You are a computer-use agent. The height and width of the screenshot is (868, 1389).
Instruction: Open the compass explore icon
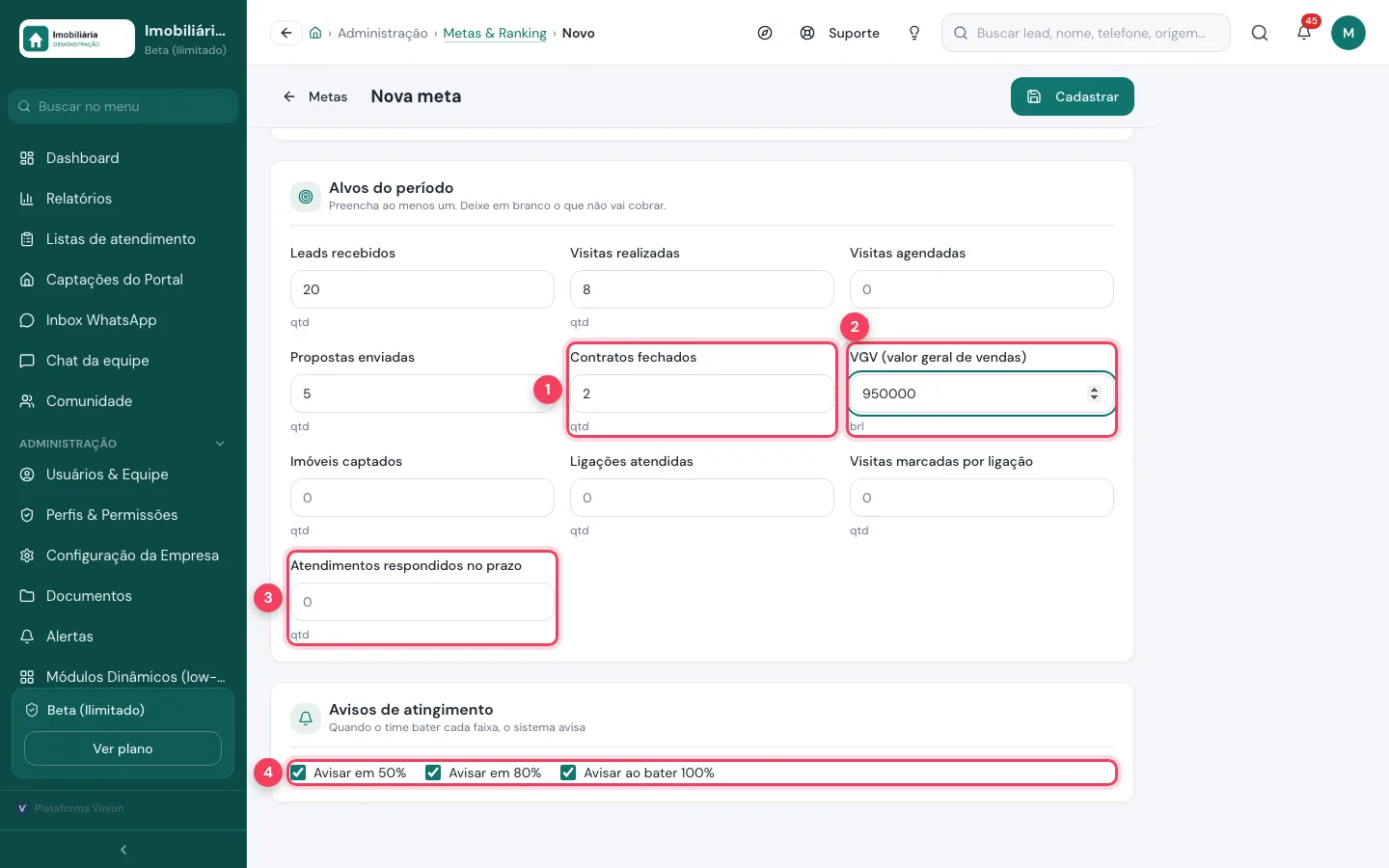[765, 33]
